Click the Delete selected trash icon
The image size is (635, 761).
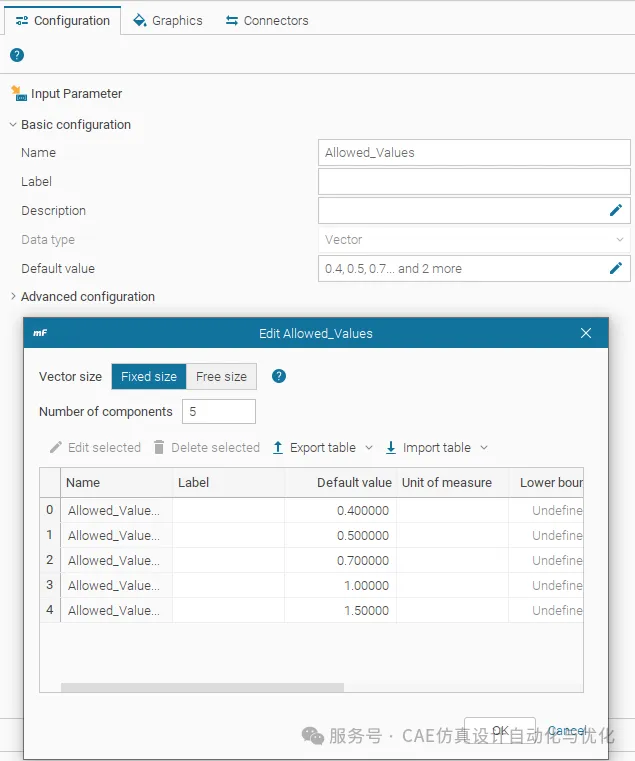(x=159, y=447)
